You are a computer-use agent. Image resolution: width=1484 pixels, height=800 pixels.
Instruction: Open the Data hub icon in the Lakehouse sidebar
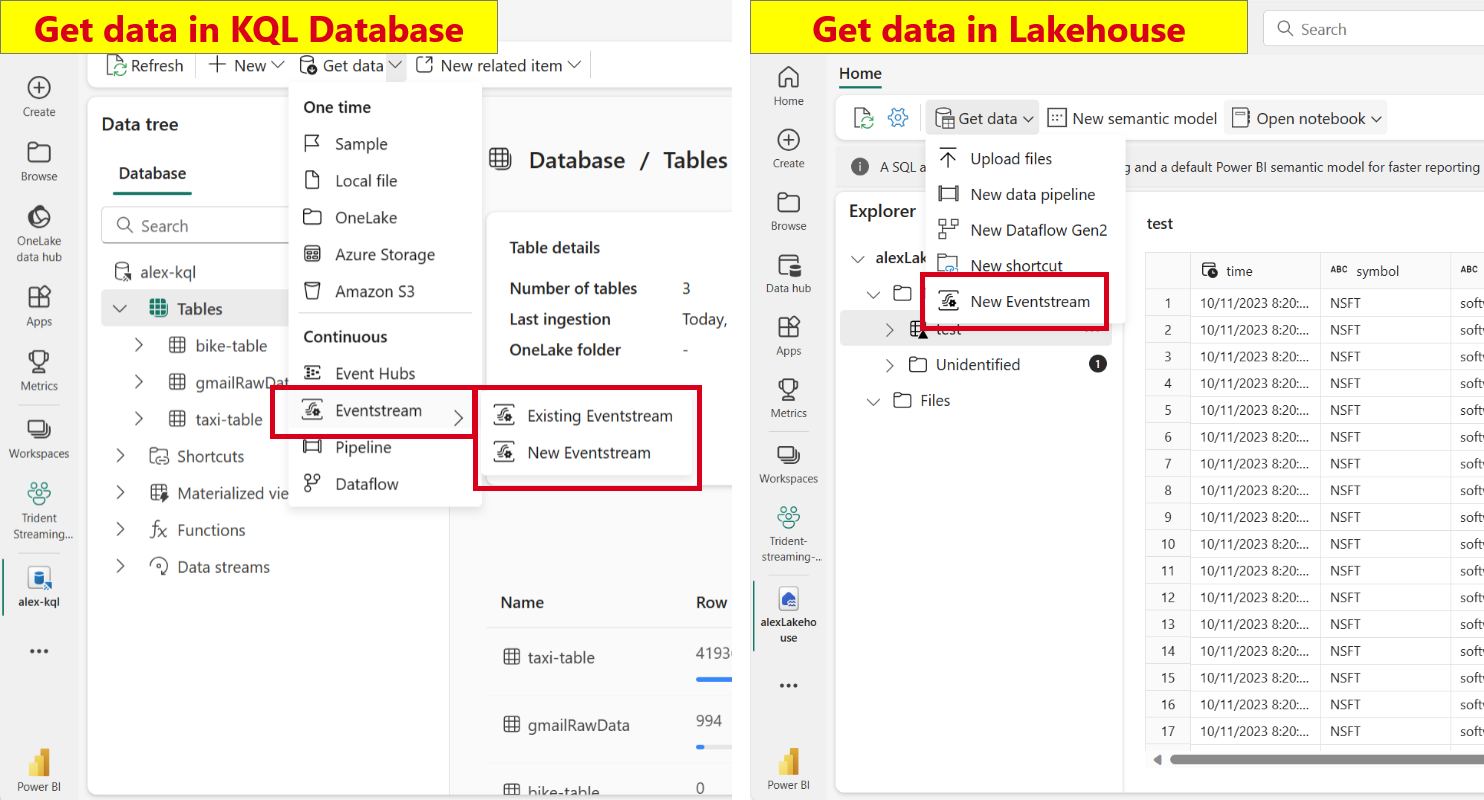(788, 273)
